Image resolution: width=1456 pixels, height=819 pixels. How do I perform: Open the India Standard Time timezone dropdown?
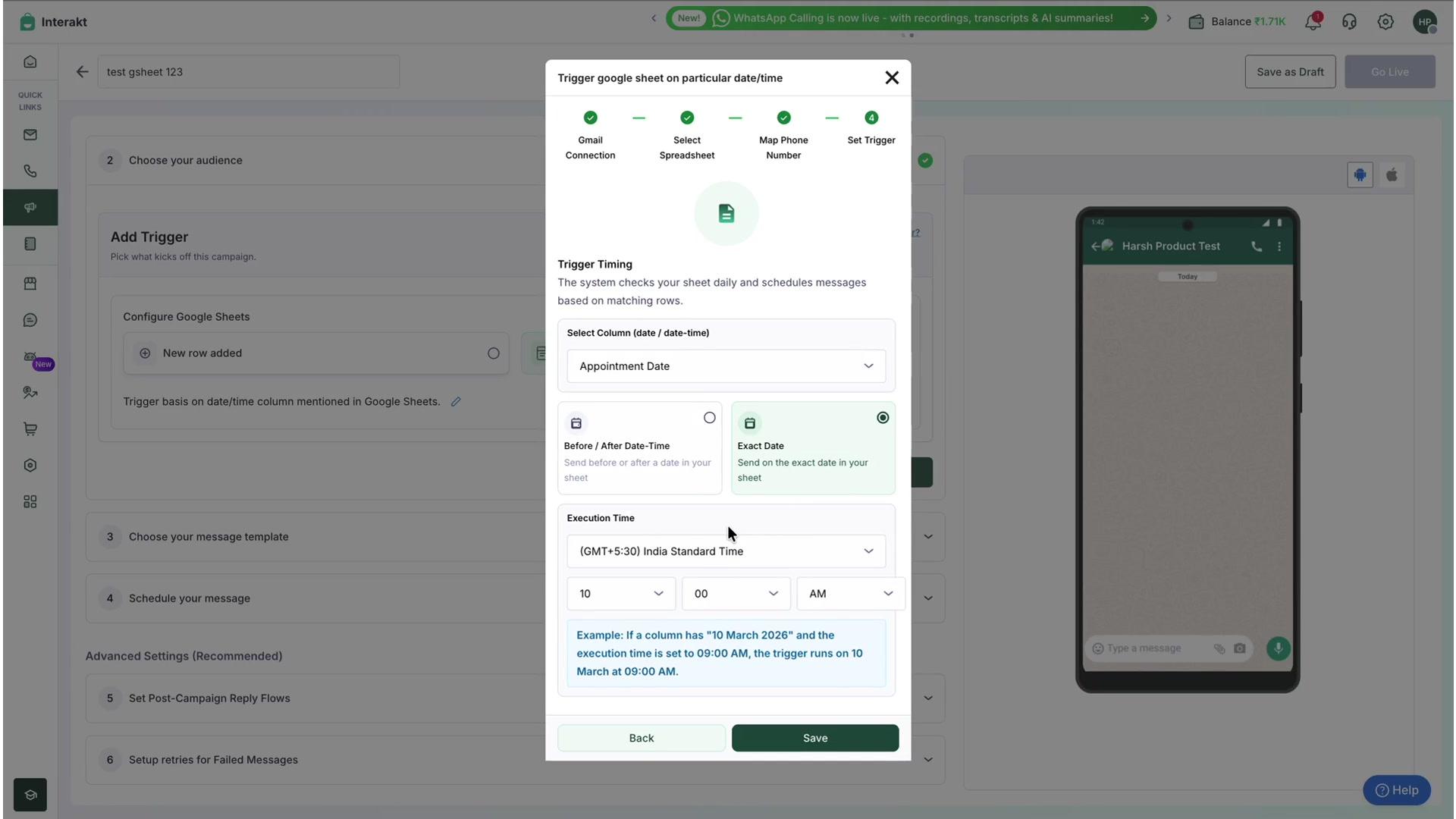click(x=726, y=551)
